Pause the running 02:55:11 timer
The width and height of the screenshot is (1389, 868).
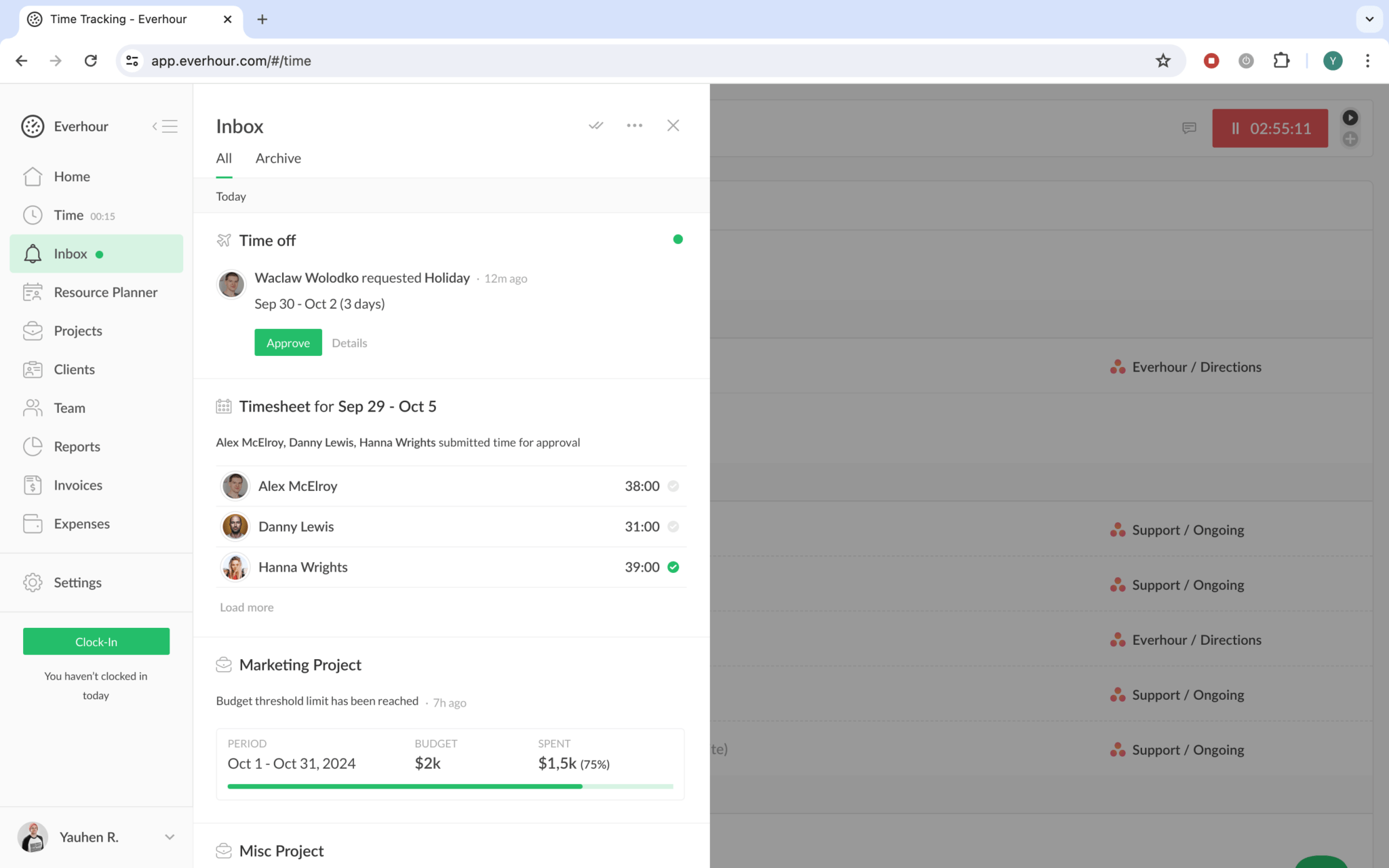point(1236,128)
